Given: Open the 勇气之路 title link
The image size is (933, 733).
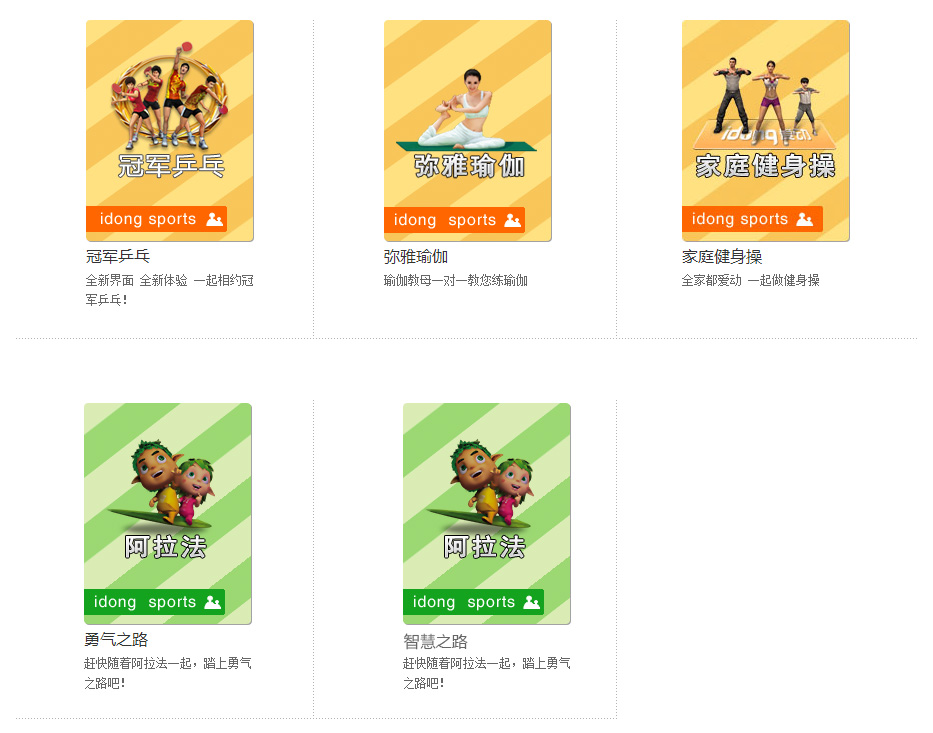Looking at the screenshot, I should [116, 640].
